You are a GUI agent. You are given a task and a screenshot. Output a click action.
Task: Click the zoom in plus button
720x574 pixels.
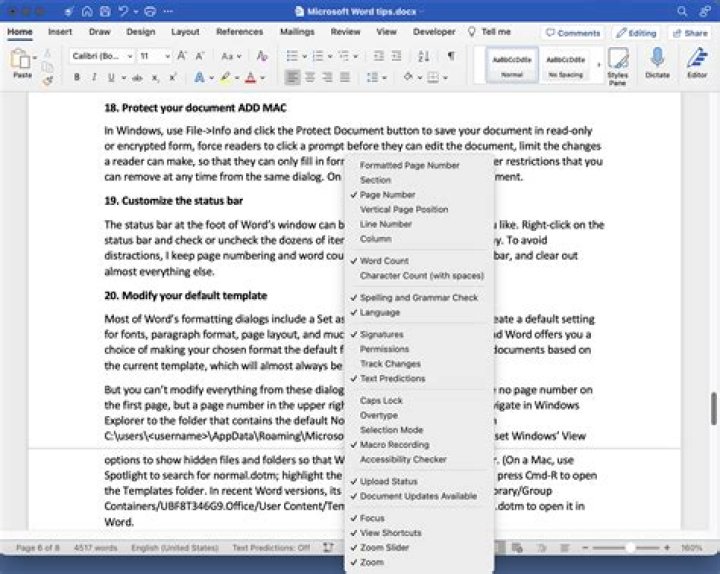point(667,547)
